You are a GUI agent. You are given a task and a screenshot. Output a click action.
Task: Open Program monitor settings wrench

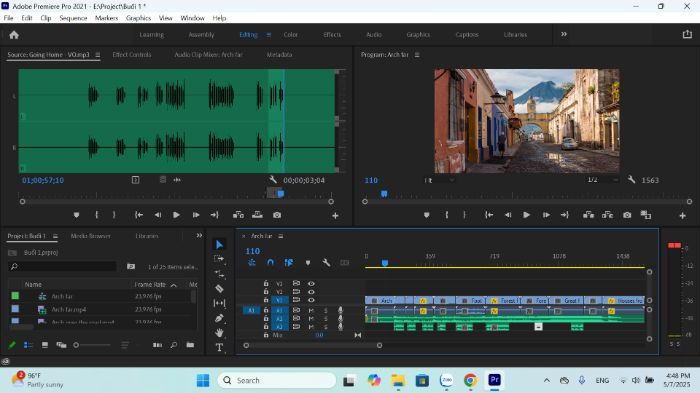pyautogui.click(x=631, y=180)
